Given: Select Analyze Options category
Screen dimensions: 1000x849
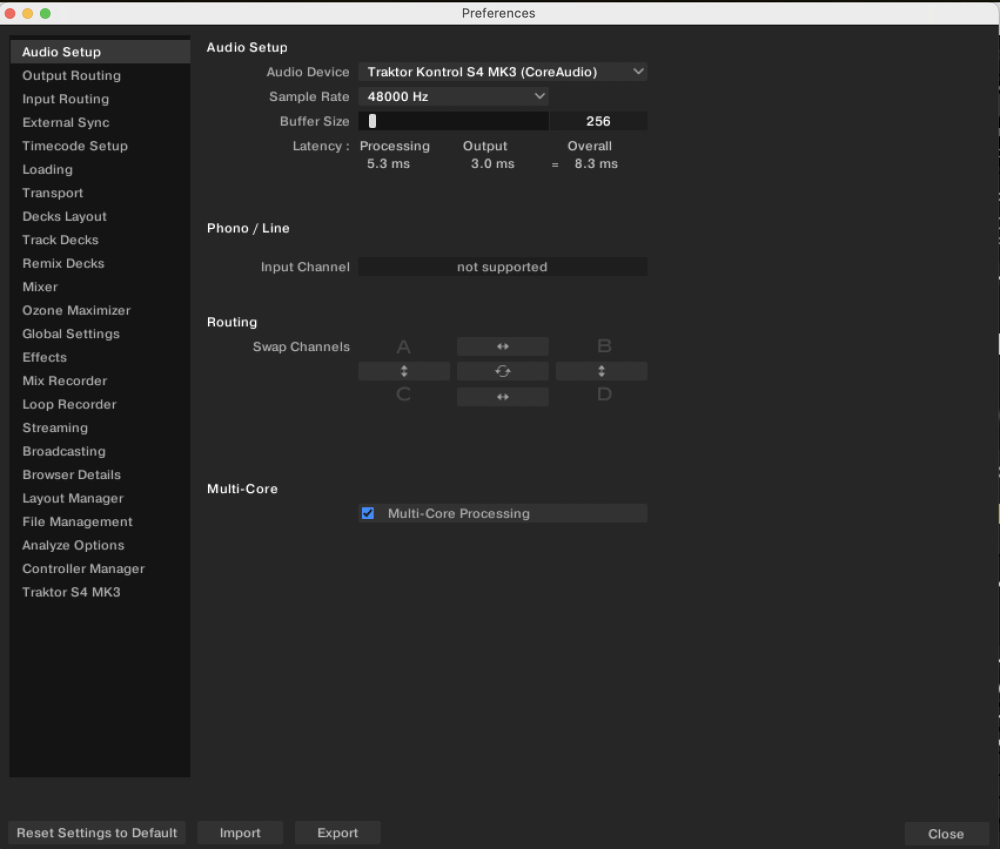Looking at the screenshot, I should 100,545.
